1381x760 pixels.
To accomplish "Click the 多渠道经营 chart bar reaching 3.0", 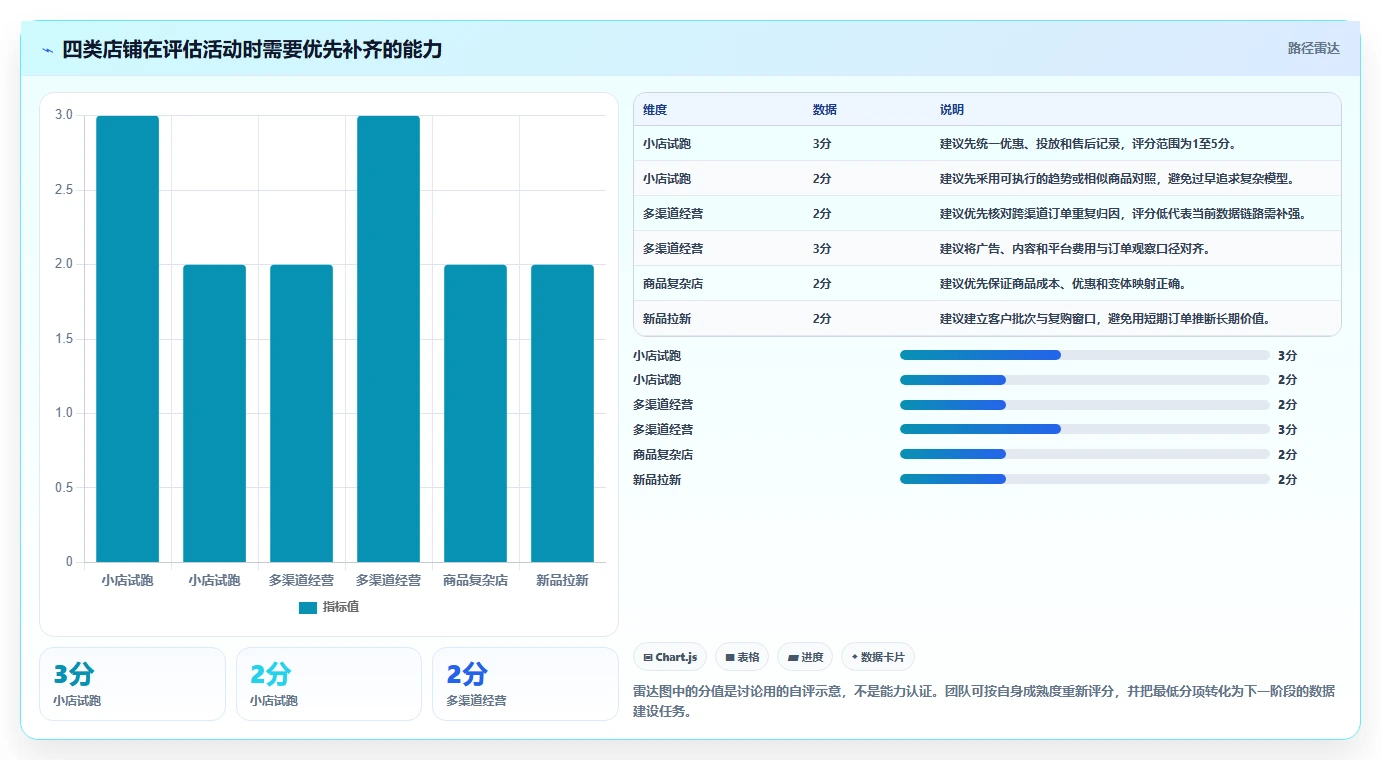I will click(x=388, y=339).
